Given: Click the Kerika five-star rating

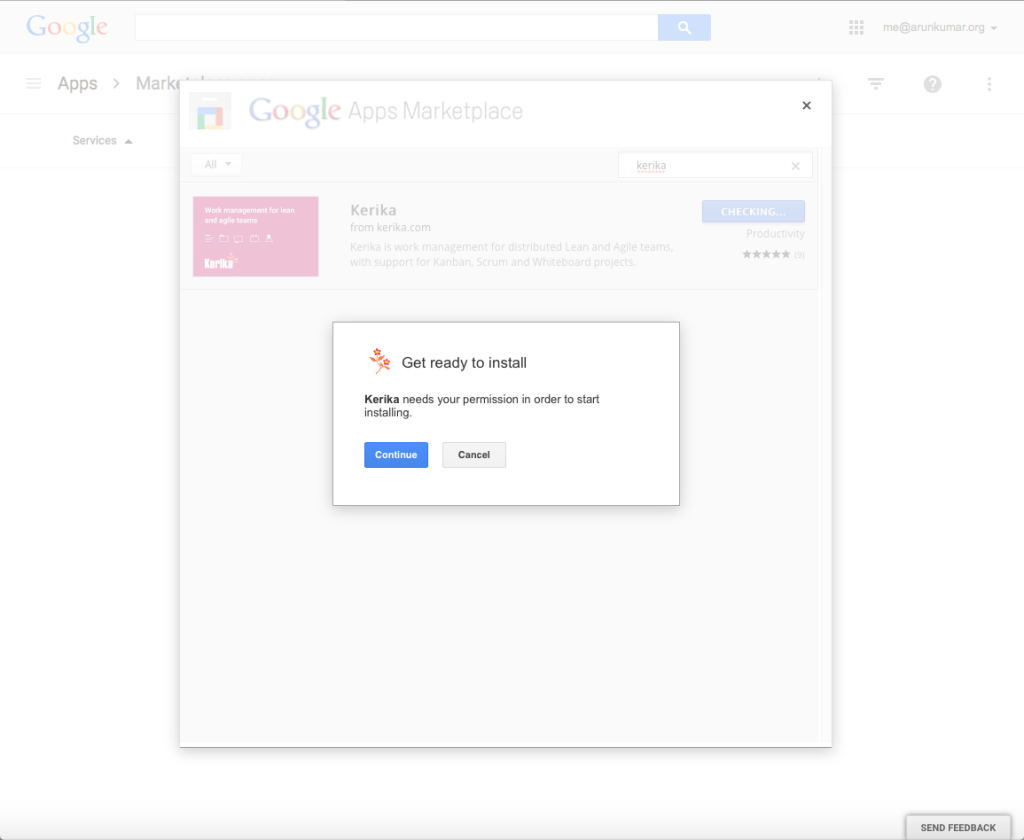Looking at the screenshot, I should (x=766, y=254).
